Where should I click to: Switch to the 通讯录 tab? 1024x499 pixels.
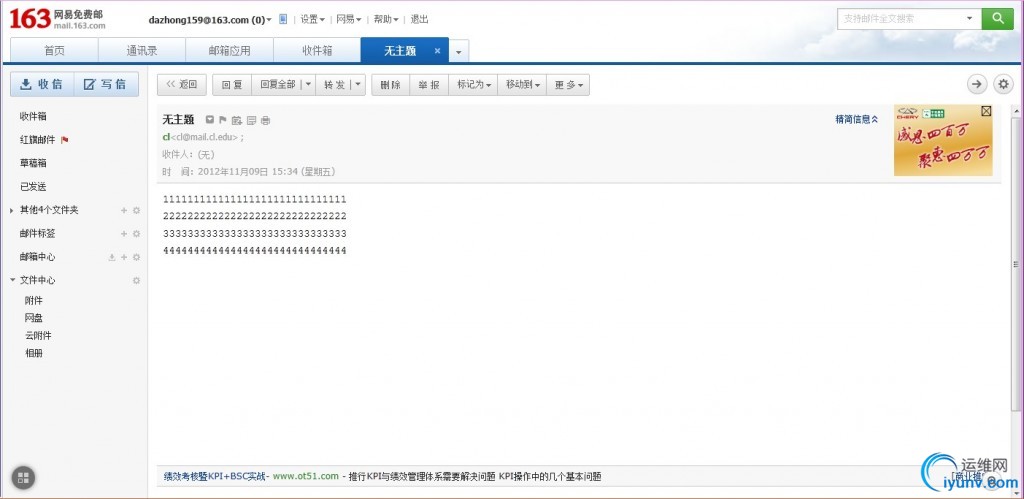[x=142, y=51]
